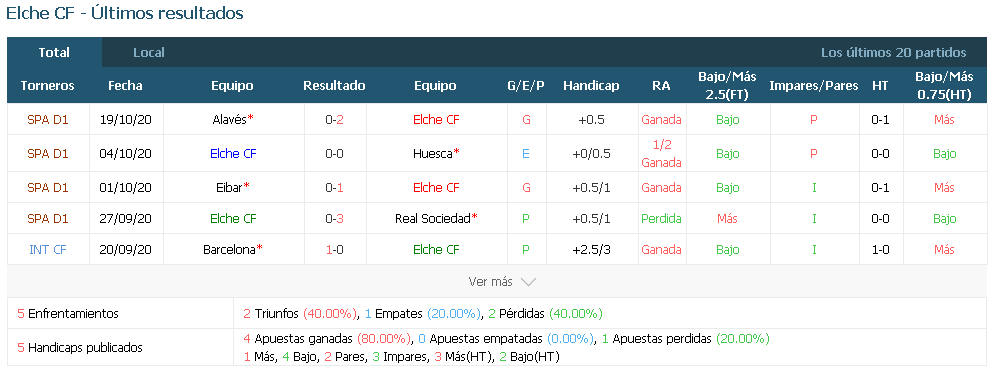This screenshot has height=375, width=995.
Task: Switch to the Local tab
Action: (x=148, y=53)
